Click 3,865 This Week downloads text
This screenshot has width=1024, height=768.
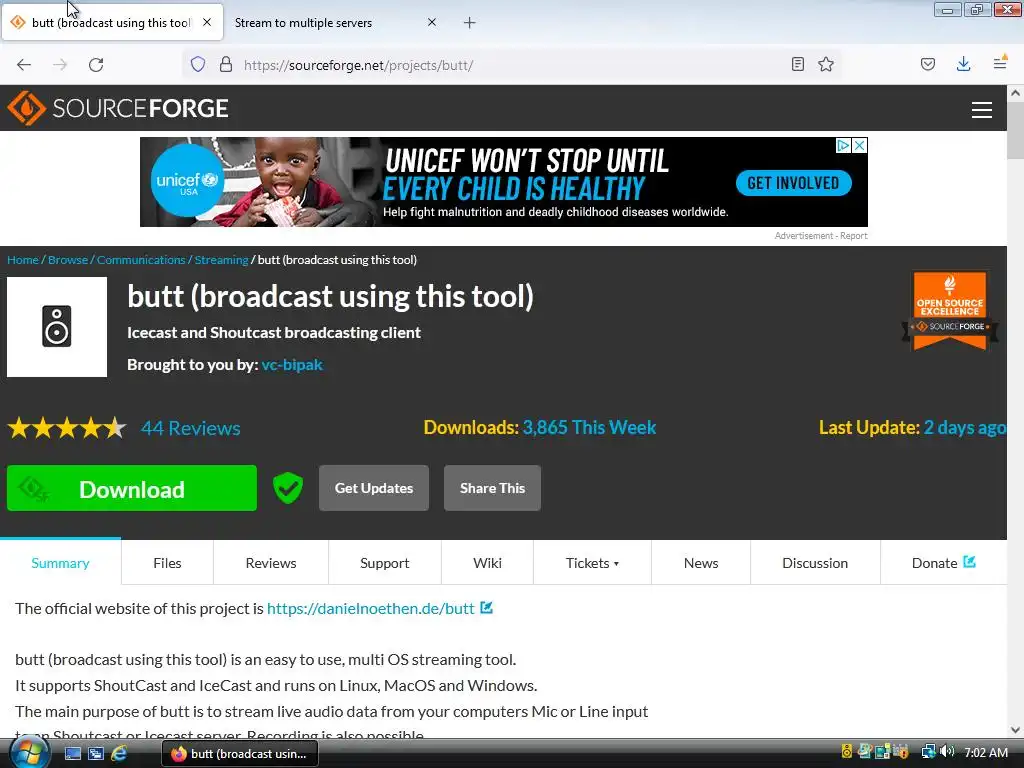click(x=589, y=427)
